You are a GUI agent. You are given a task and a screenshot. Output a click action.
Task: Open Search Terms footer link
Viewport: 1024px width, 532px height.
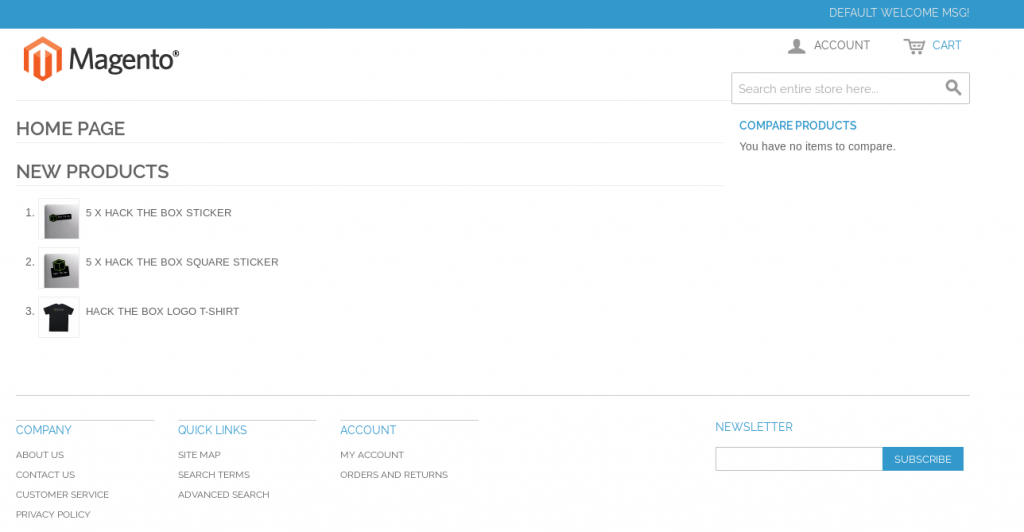(214, 475)
